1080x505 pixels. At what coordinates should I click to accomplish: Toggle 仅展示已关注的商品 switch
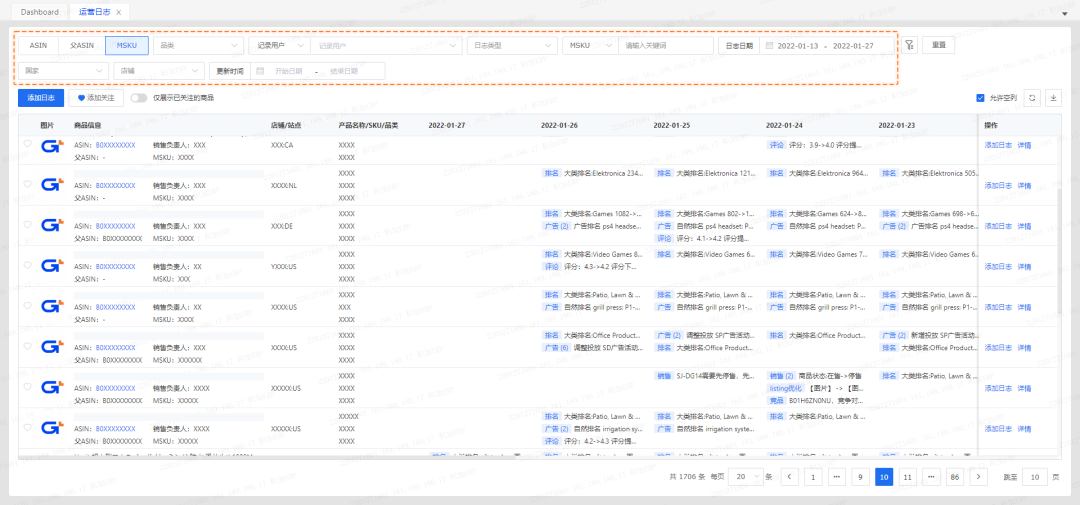[x=138, y=98]
